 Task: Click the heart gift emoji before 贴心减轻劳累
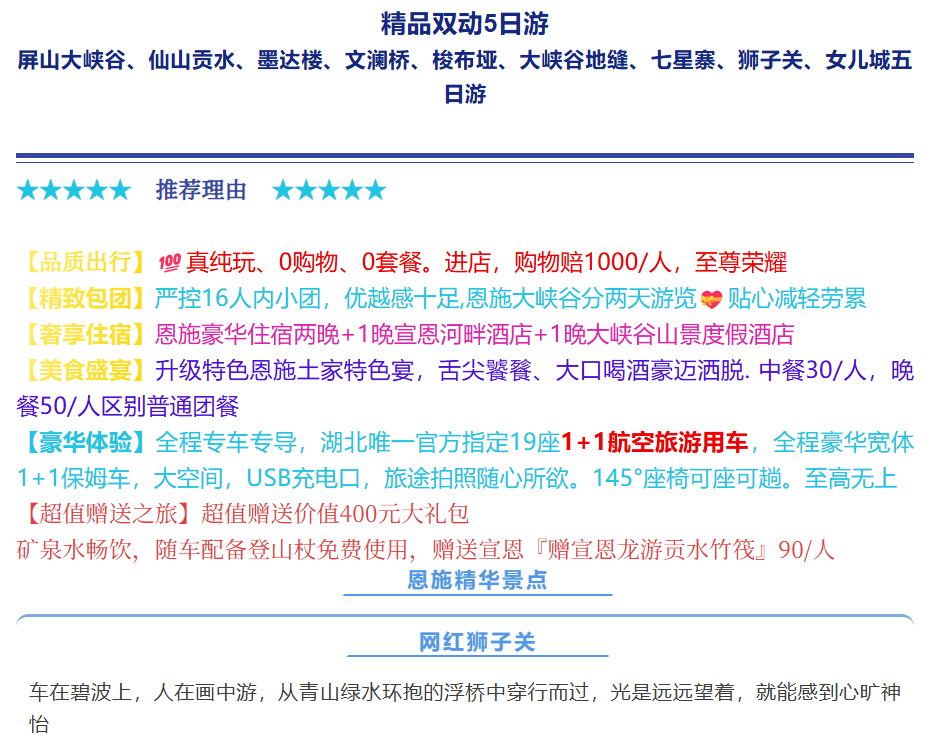click(711, 299)
